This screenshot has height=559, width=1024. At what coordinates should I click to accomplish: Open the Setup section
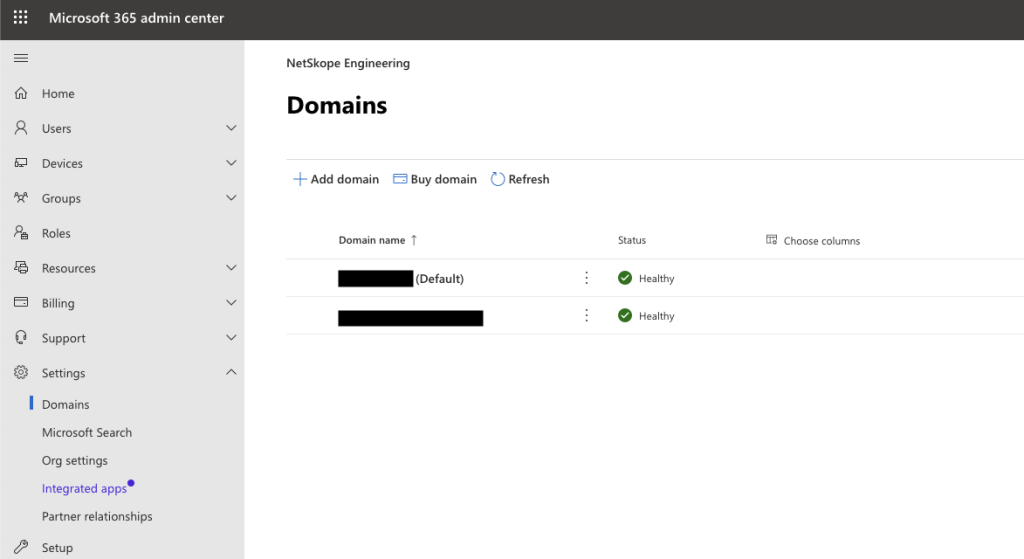tap(57, 548)
